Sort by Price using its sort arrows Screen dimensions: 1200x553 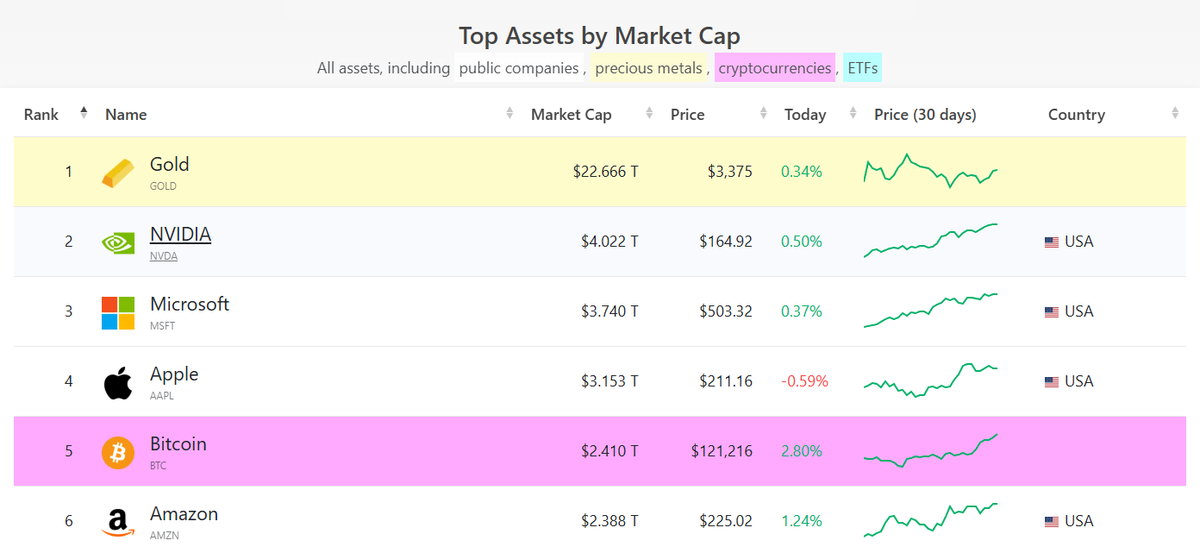764,114
